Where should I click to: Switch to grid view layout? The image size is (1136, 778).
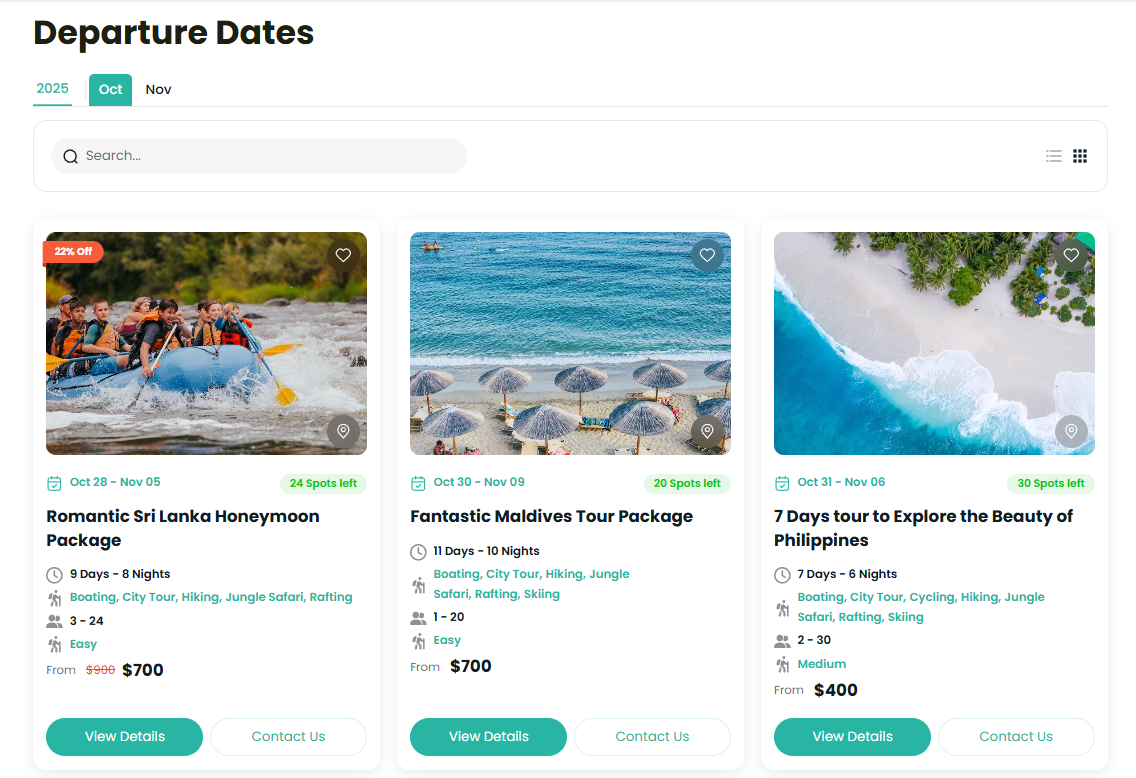tap(1080, 156)
